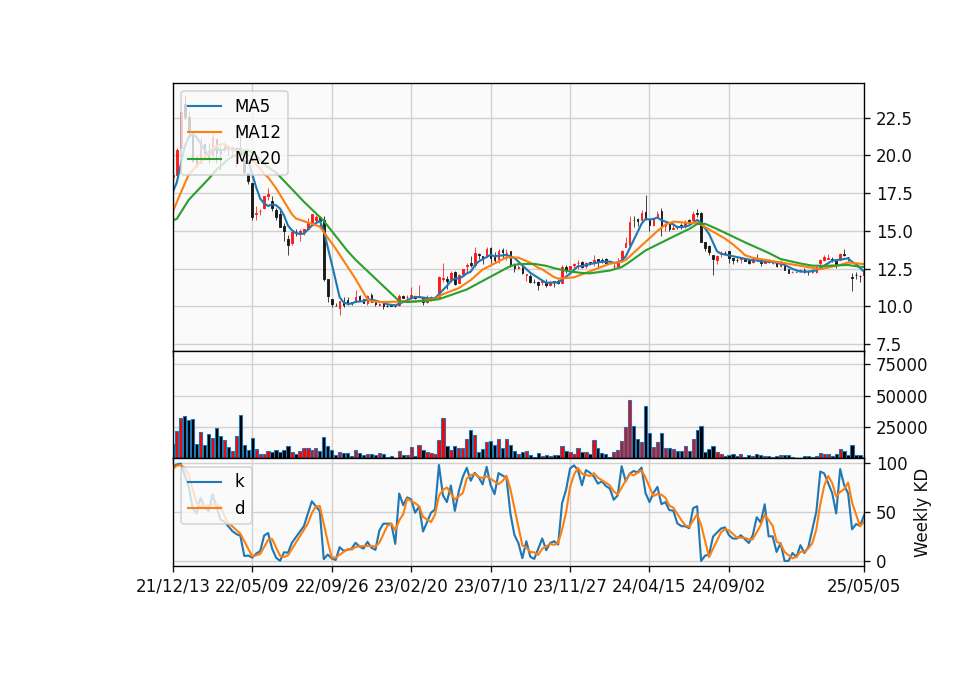
Task: Click the 10.0 price axis label
Action: pos(894,307)
